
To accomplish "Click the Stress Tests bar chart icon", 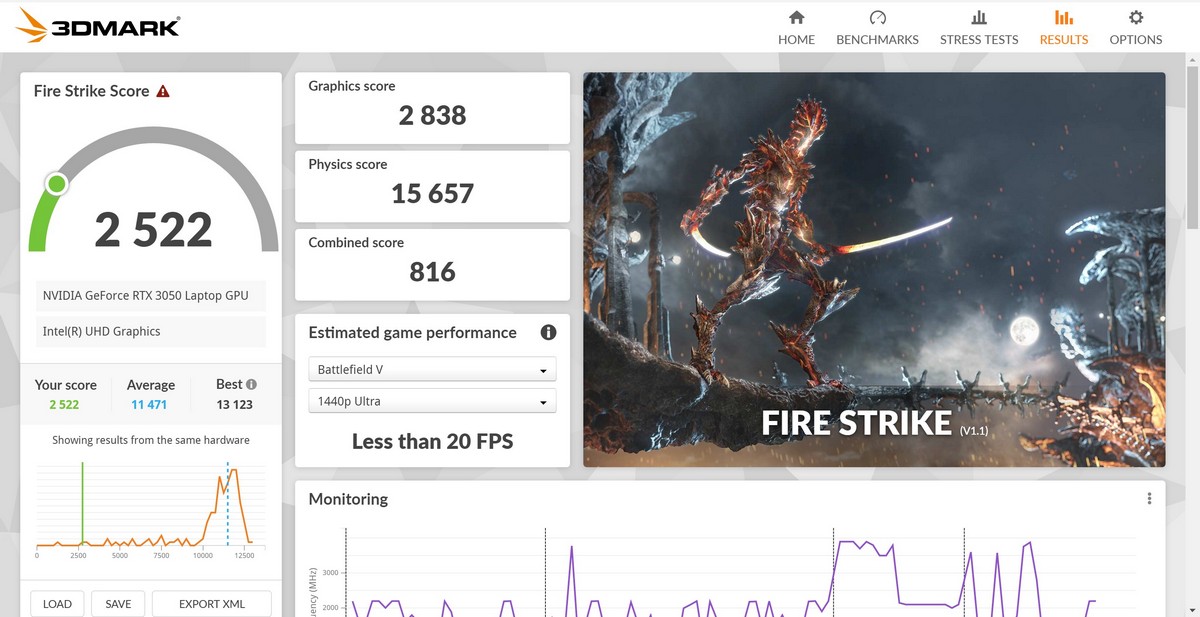I will click(x=979, y=18).
